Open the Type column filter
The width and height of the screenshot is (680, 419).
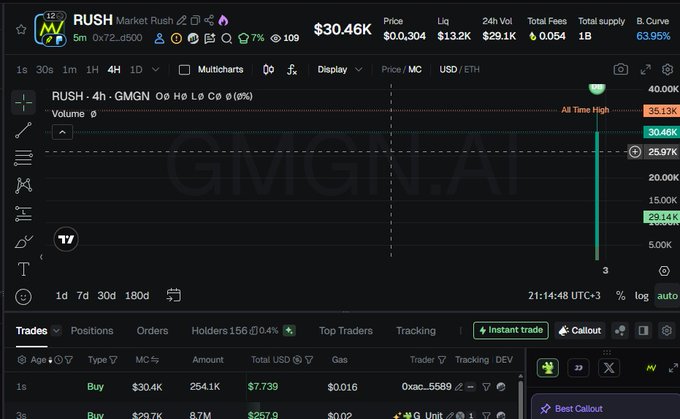click(x=113, y=360)
